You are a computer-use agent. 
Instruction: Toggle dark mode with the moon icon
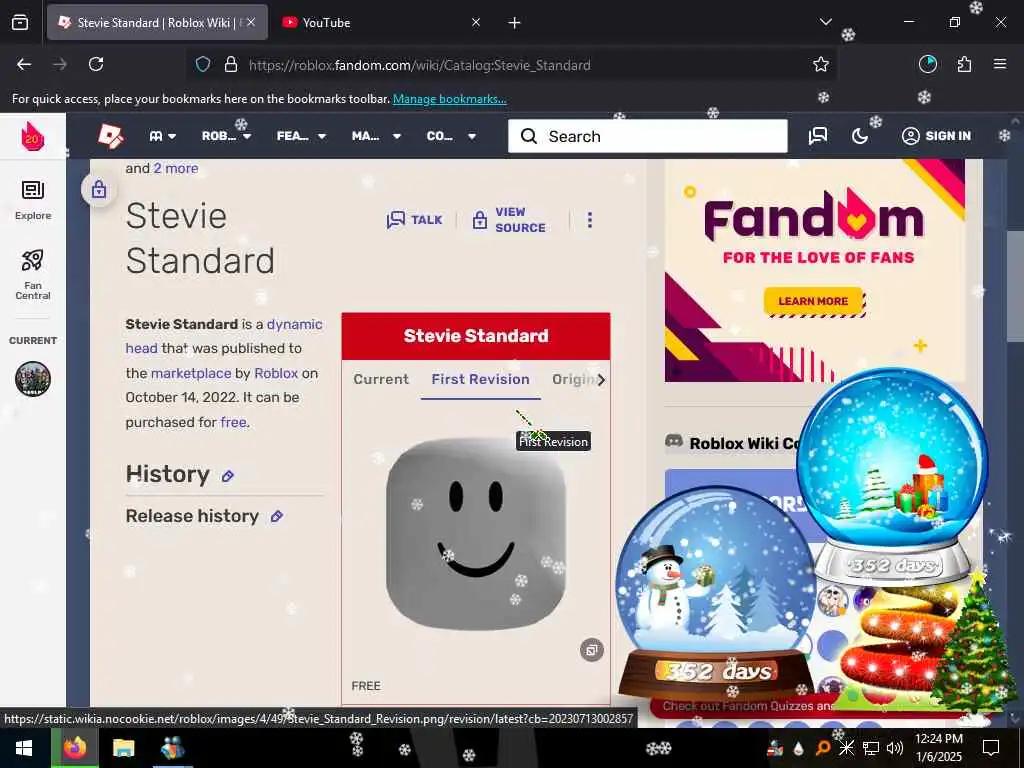pos(860,136)
